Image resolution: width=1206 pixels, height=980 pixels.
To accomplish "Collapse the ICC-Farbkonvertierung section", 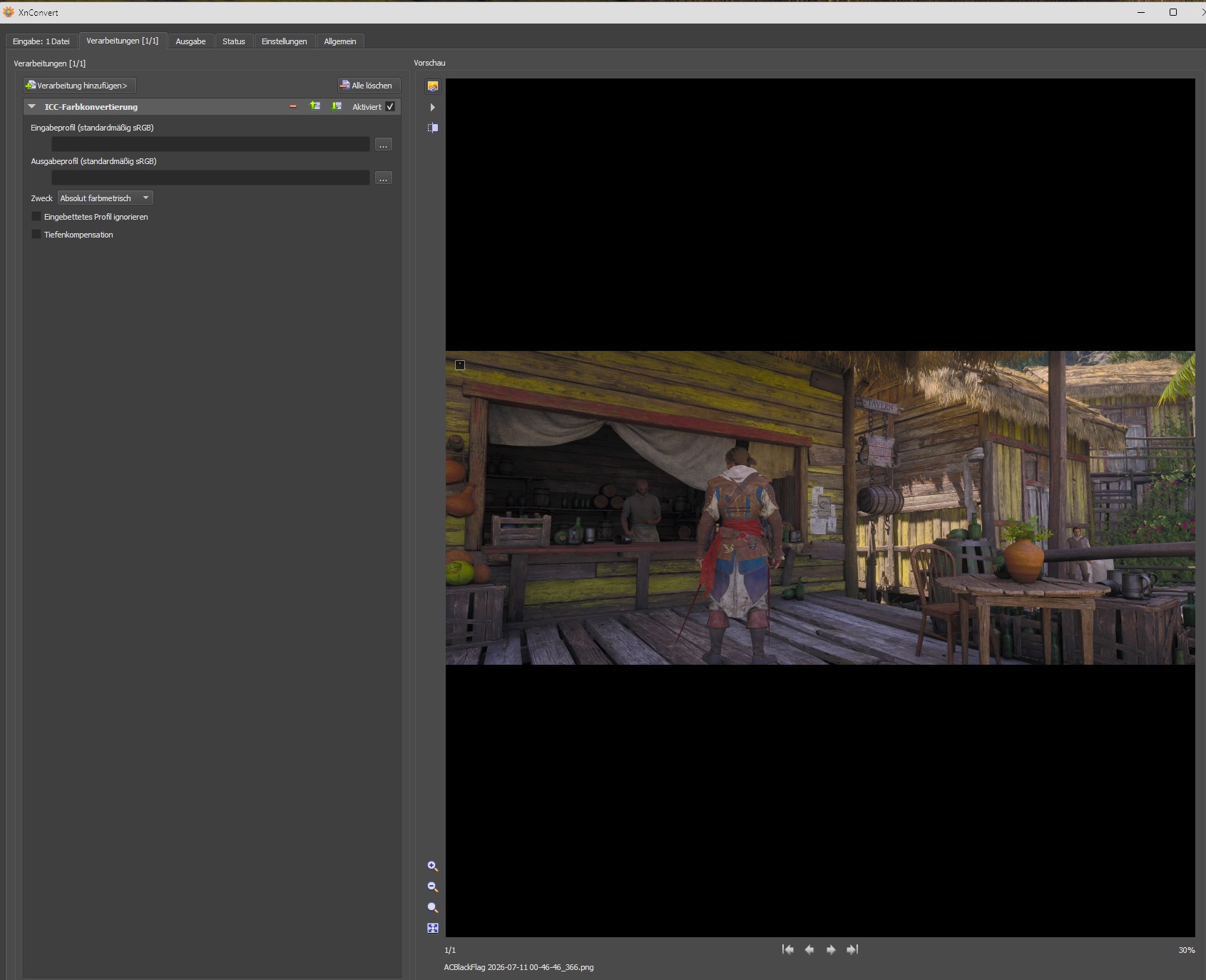I will (x=31, y=106).
